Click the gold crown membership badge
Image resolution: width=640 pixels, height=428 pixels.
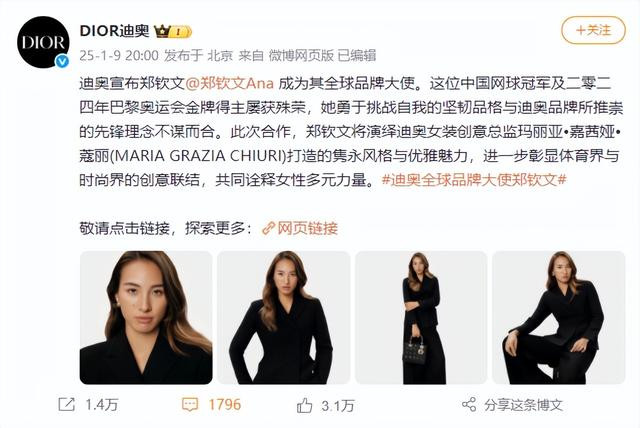(x=172, y=31)
